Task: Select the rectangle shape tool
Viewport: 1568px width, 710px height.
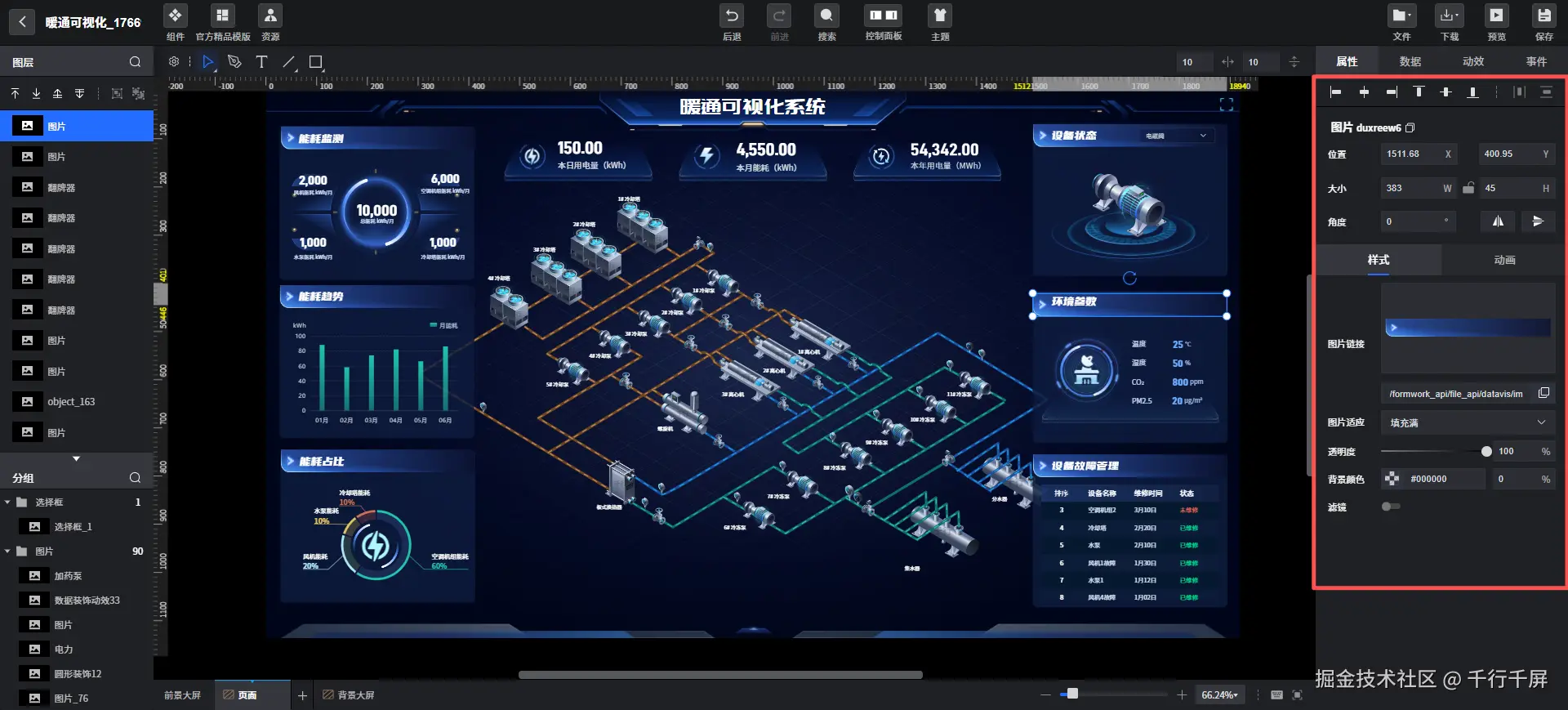Action: coord(315,61)
